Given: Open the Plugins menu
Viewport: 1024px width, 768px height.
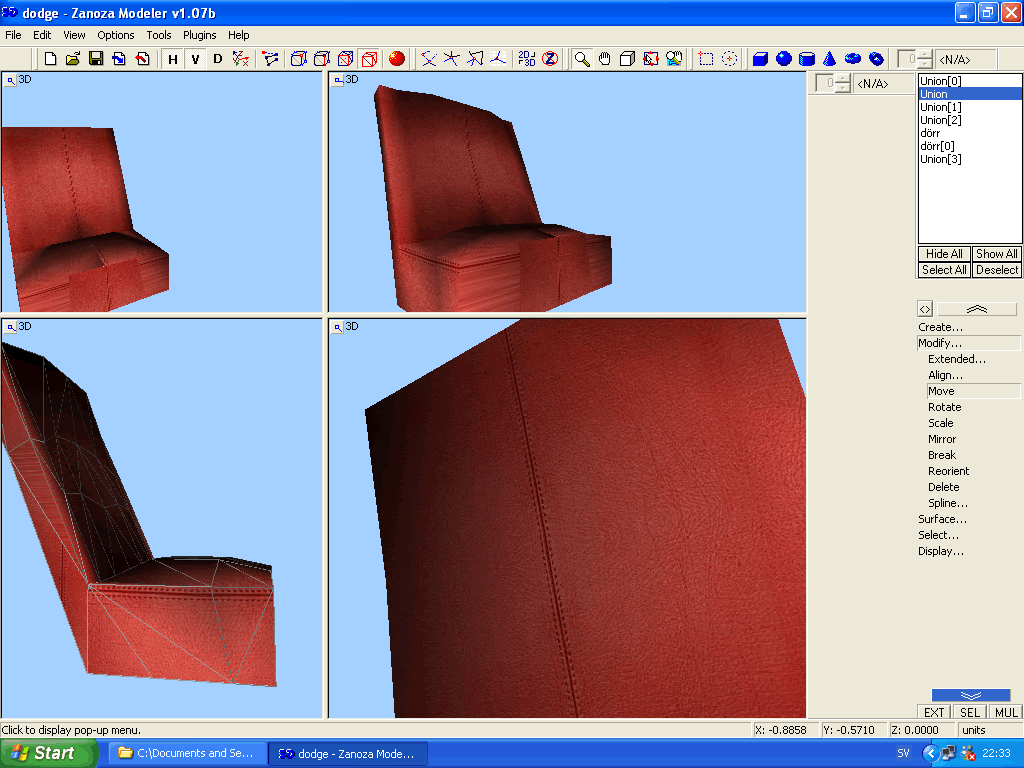Looking at the screenshot, I should [199, 35].
